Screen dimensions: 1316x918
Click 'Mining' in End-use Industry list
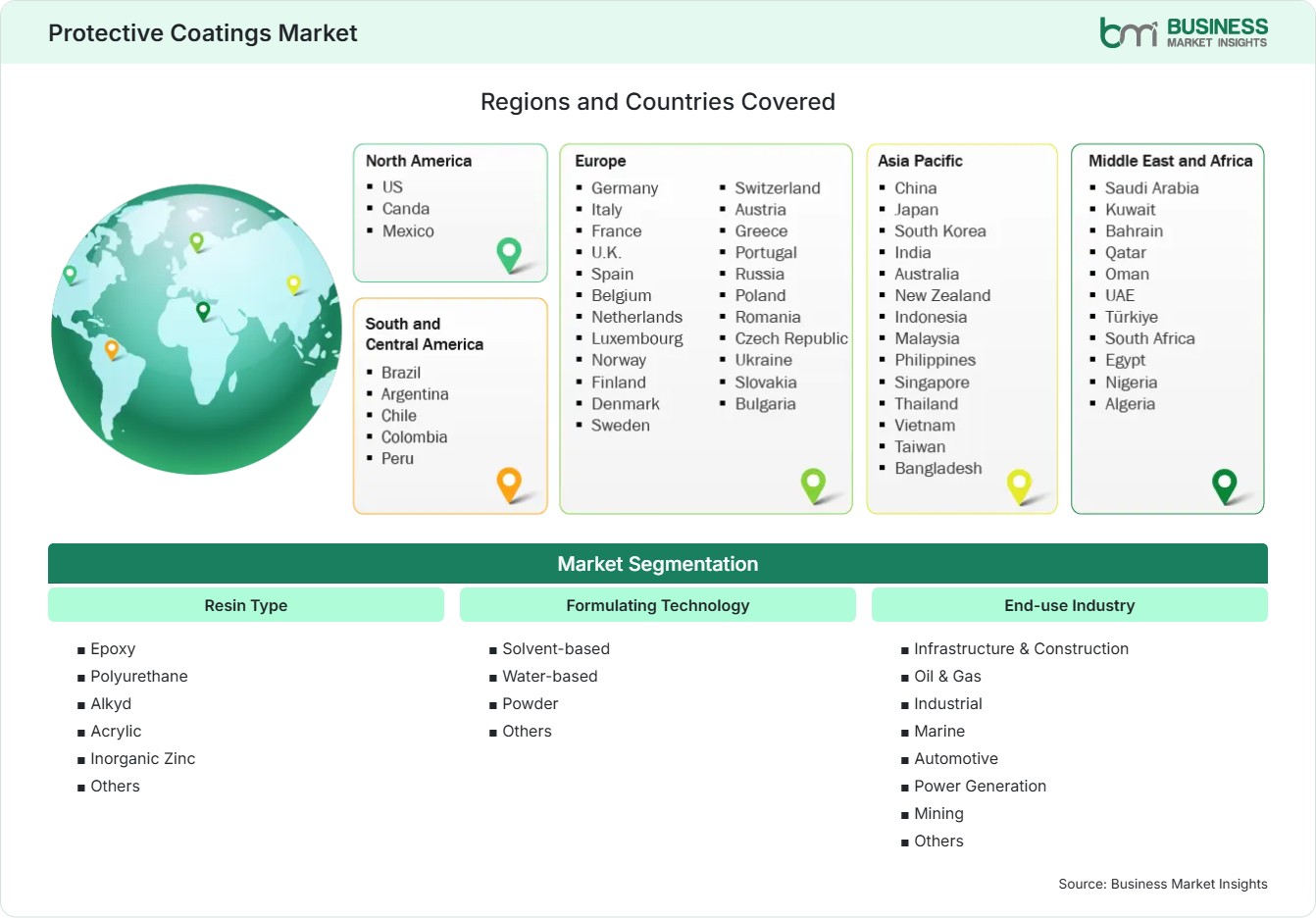point(939,814)
